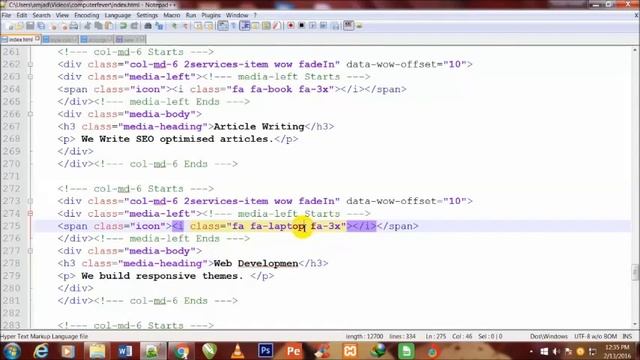Click 'Ln : 275' in status bar

click(436, 336)
